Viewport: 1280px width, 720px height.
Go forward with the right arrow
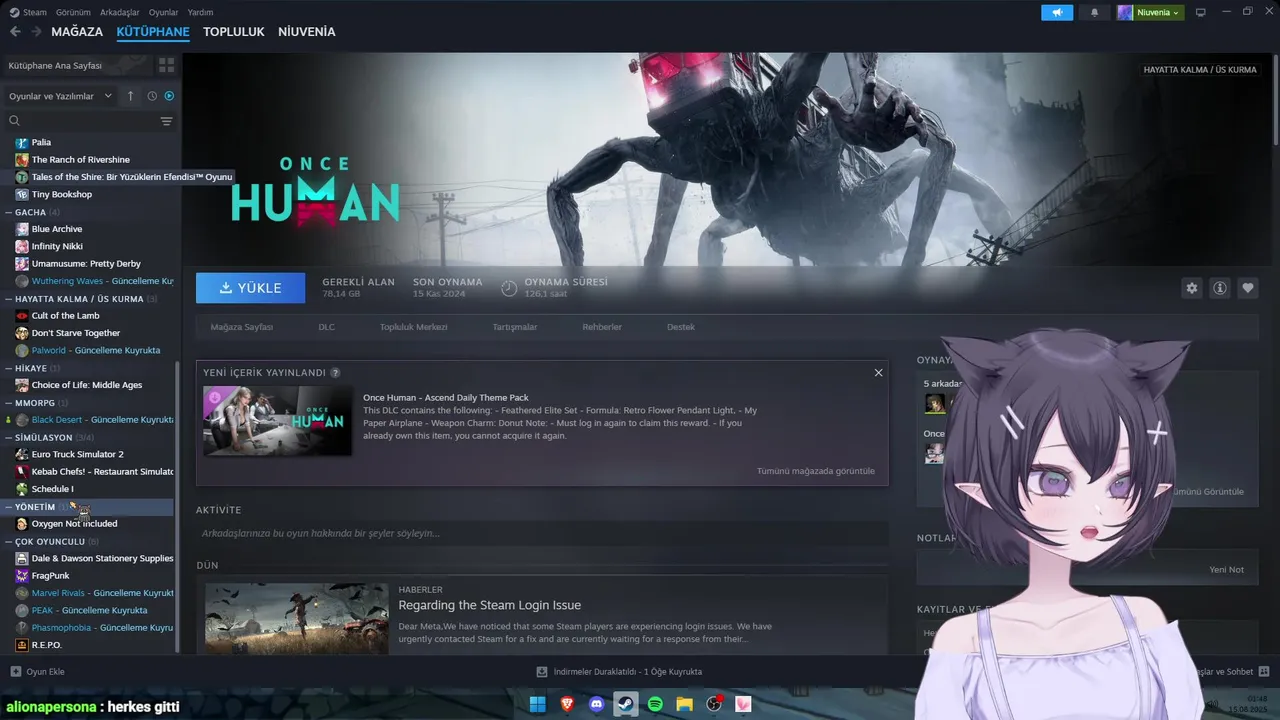point(36,32)
